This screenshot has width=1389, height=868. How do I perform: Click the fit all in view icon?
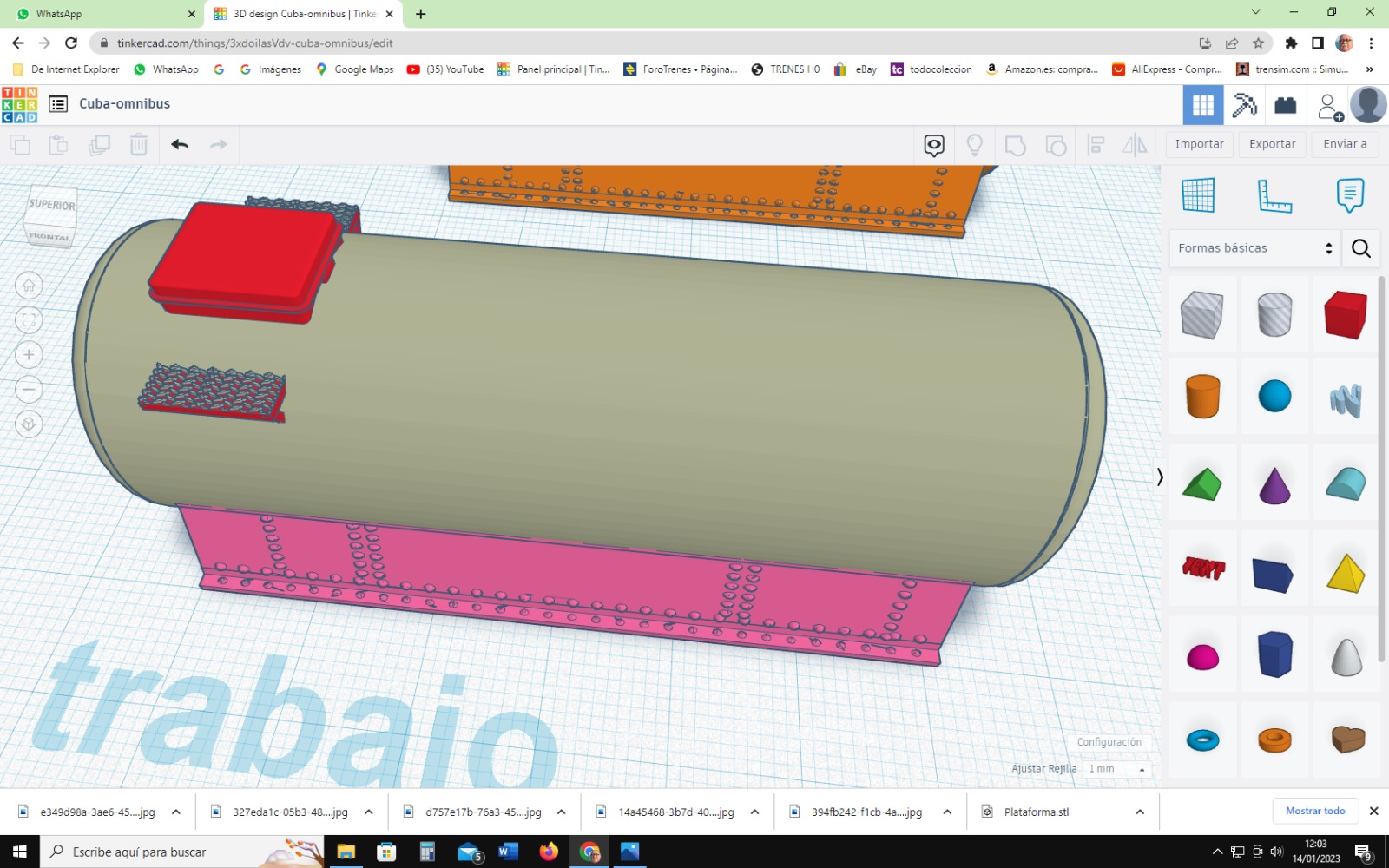click(29, 320)
